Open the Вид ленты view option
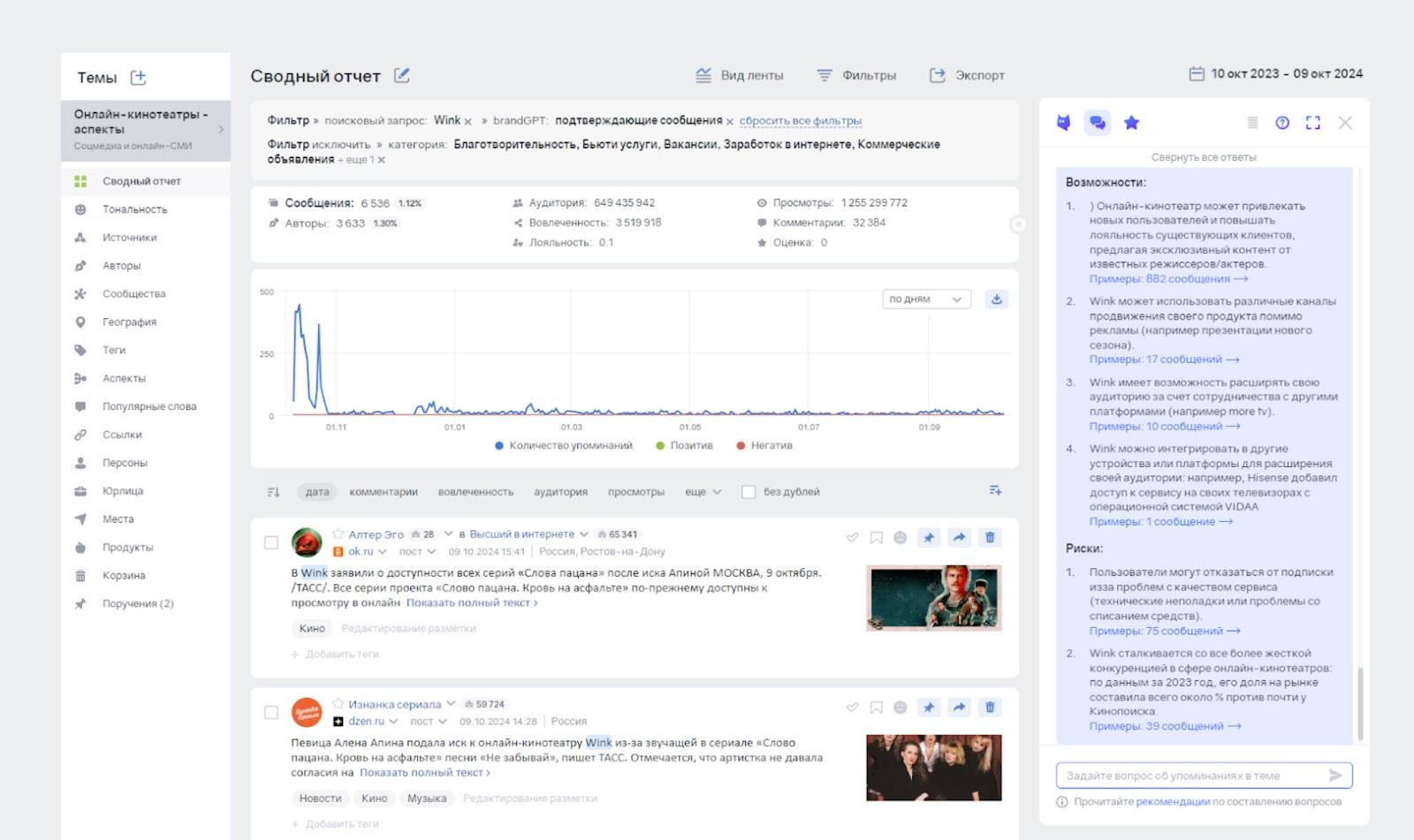The width and height of the screenshot is (1414, 840). 740,76
